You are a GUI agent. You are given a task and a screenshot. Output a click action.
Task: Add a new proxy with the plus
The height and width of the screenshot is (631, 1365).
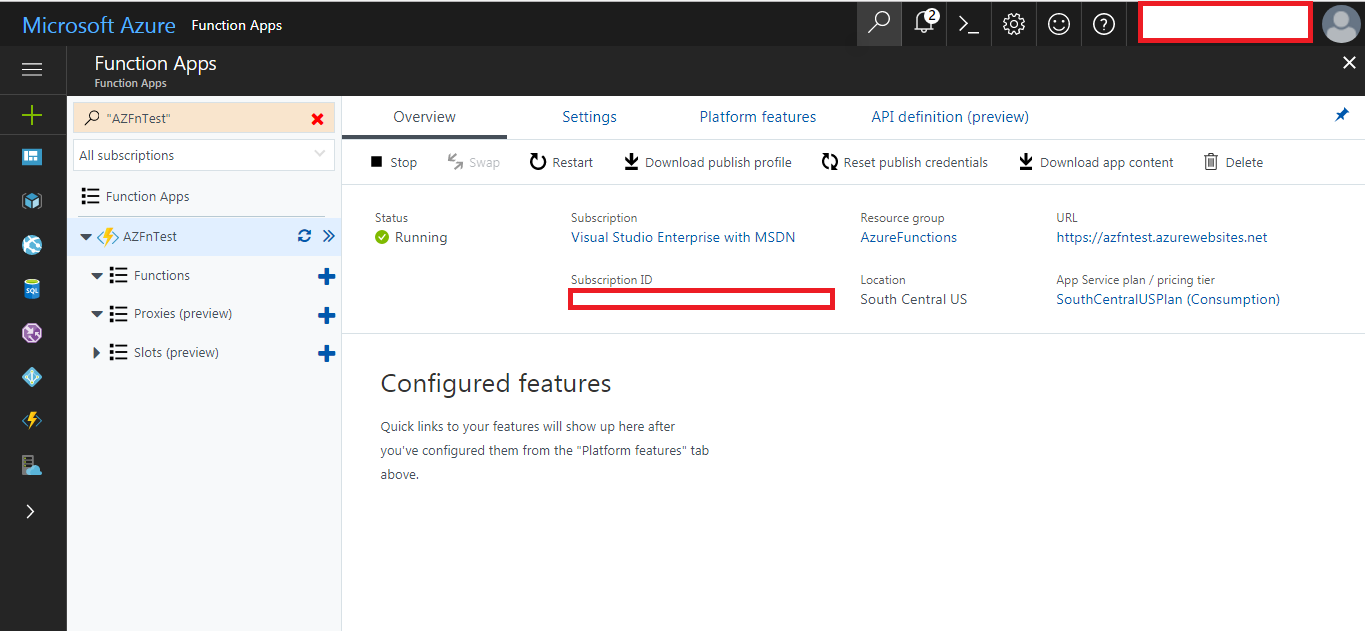tap(326, 315)
